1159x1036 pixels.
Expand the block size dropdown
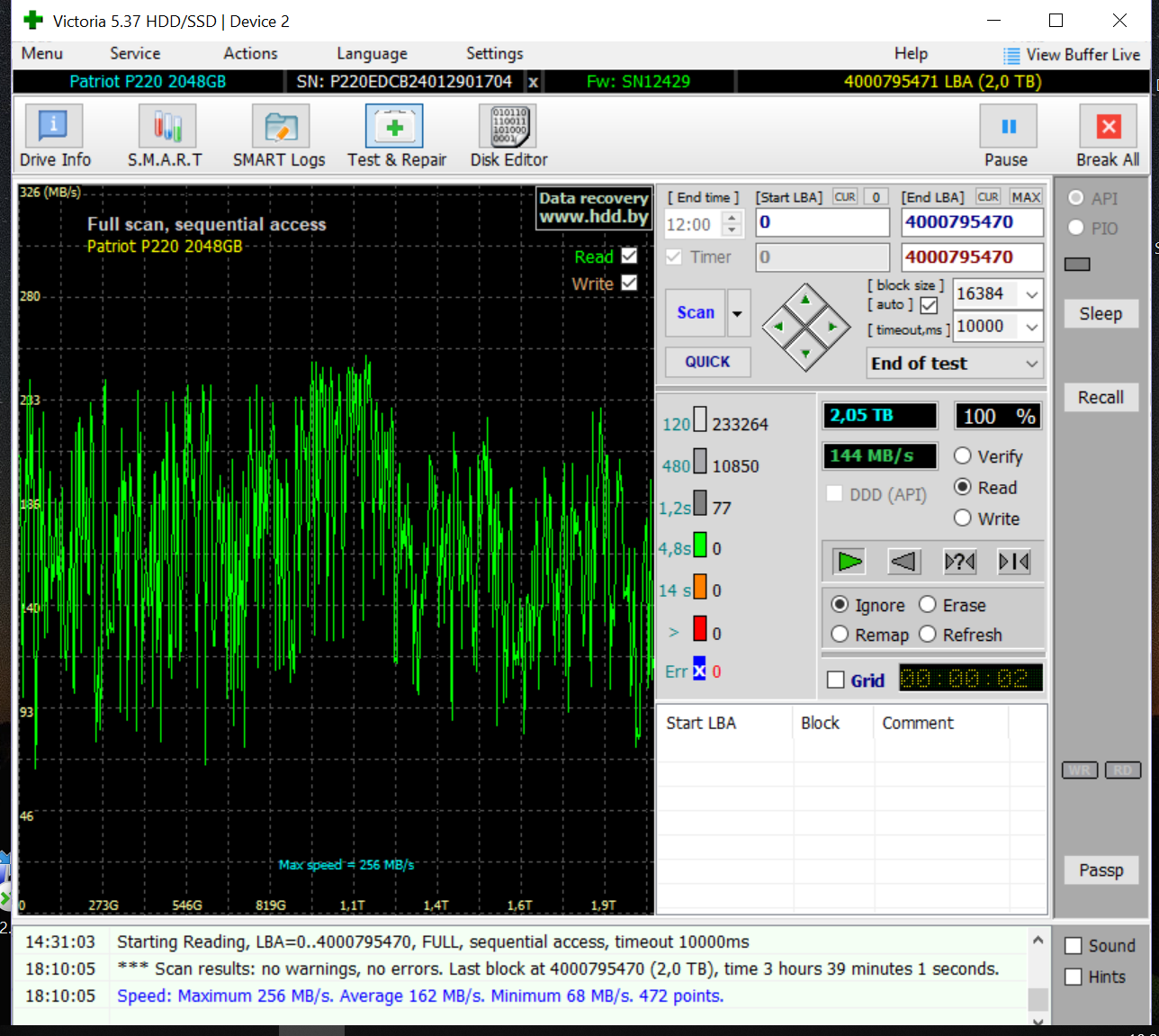pos(1031,294)
